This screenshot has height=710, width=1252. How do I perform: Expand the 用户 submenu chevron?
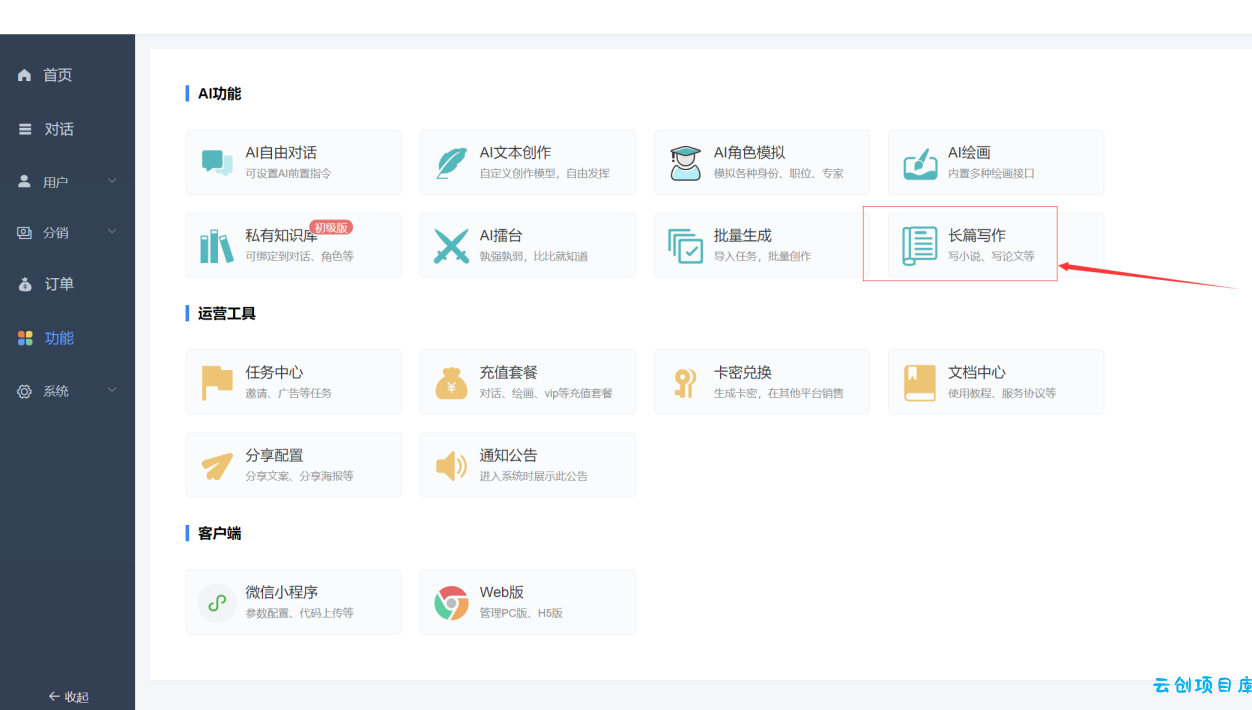click(x=112, y=181)
